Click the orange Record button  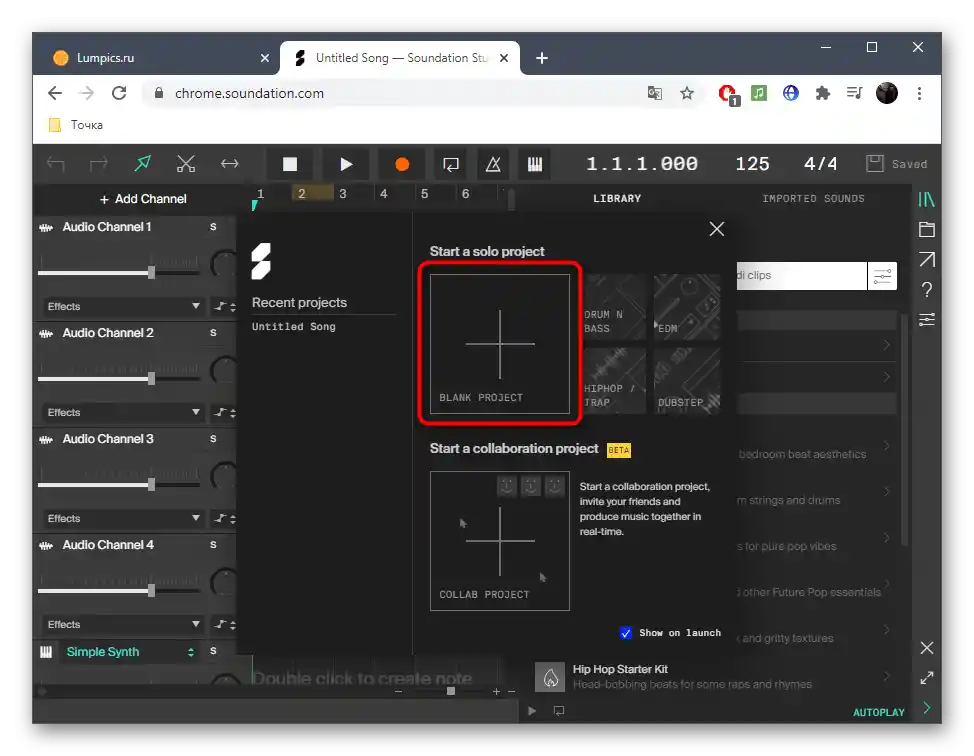[402, 164]
